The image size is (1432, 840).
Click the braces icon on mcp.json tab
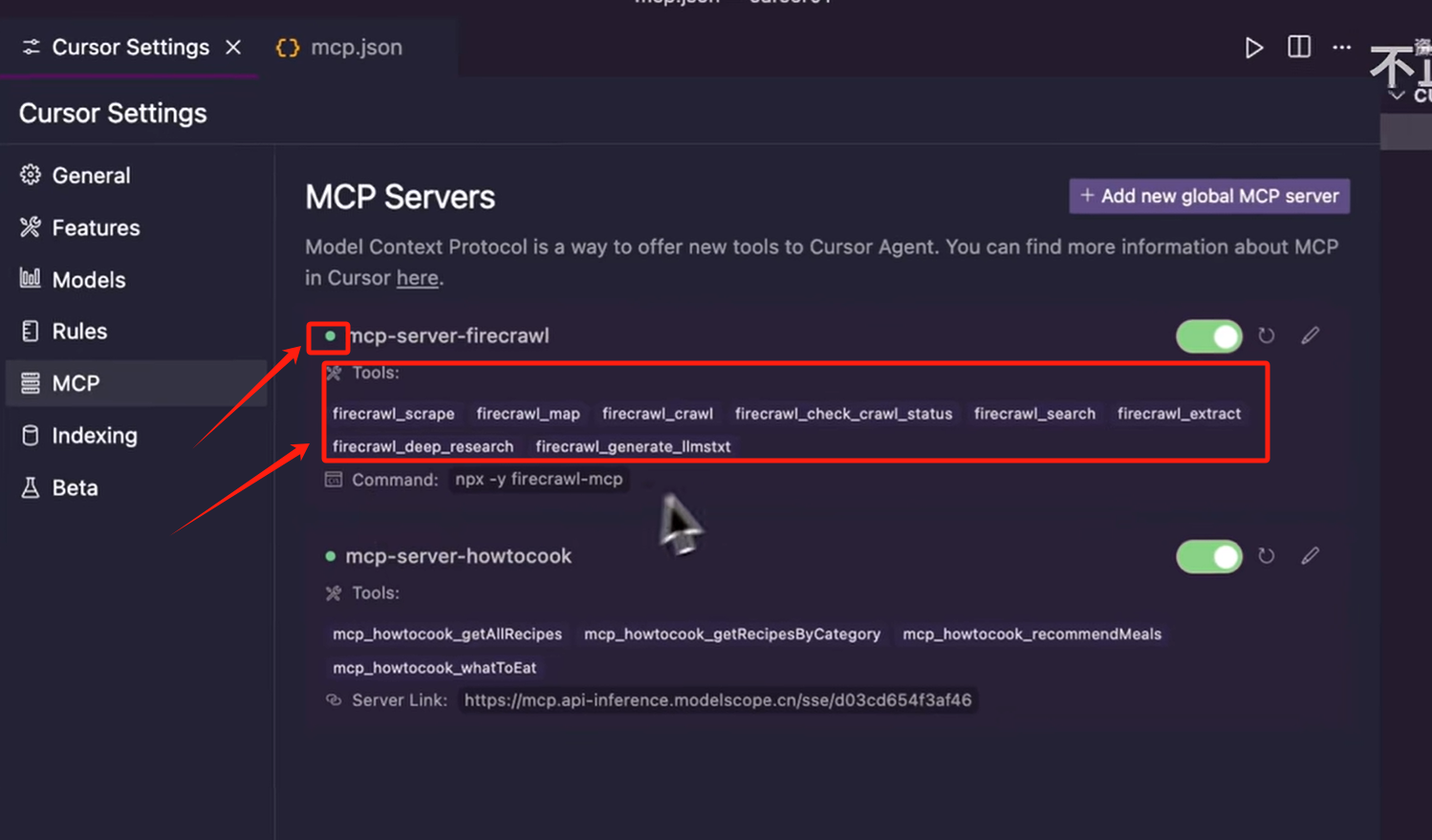[287, 48]
